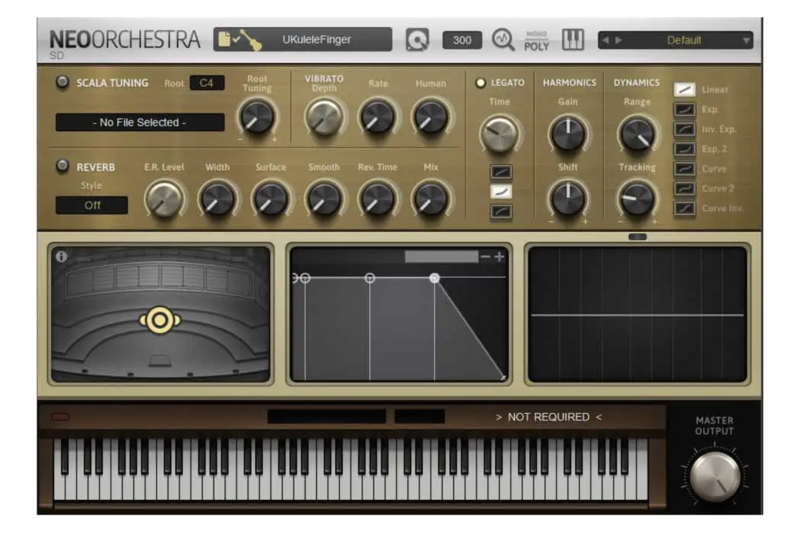Open the Reverb Style Off selector
The height and width of the screenshot is (533, 800).
click(x=92, y=205)
